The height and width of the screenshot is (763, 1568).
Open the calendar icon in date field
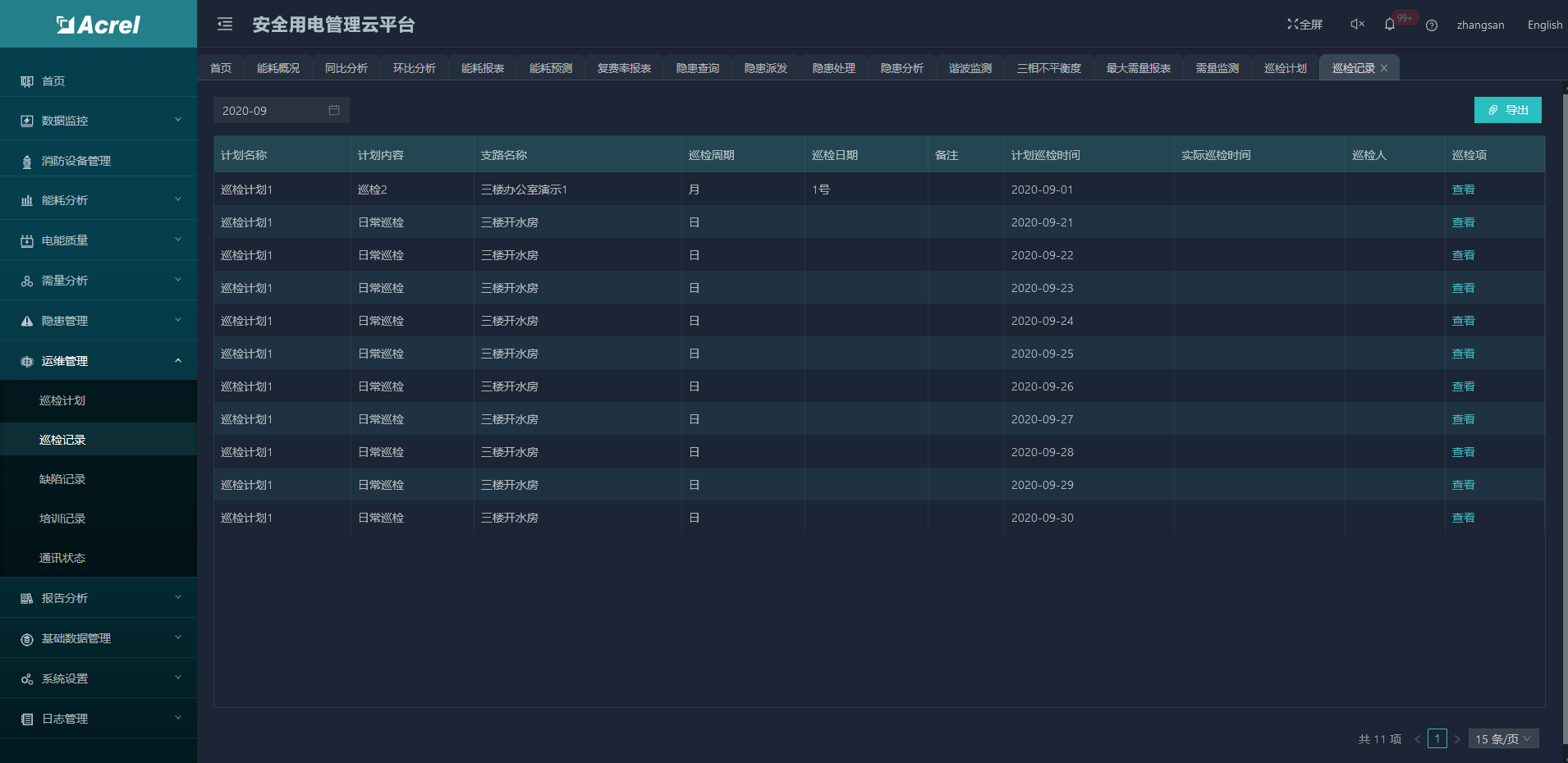tap(334, 111)
